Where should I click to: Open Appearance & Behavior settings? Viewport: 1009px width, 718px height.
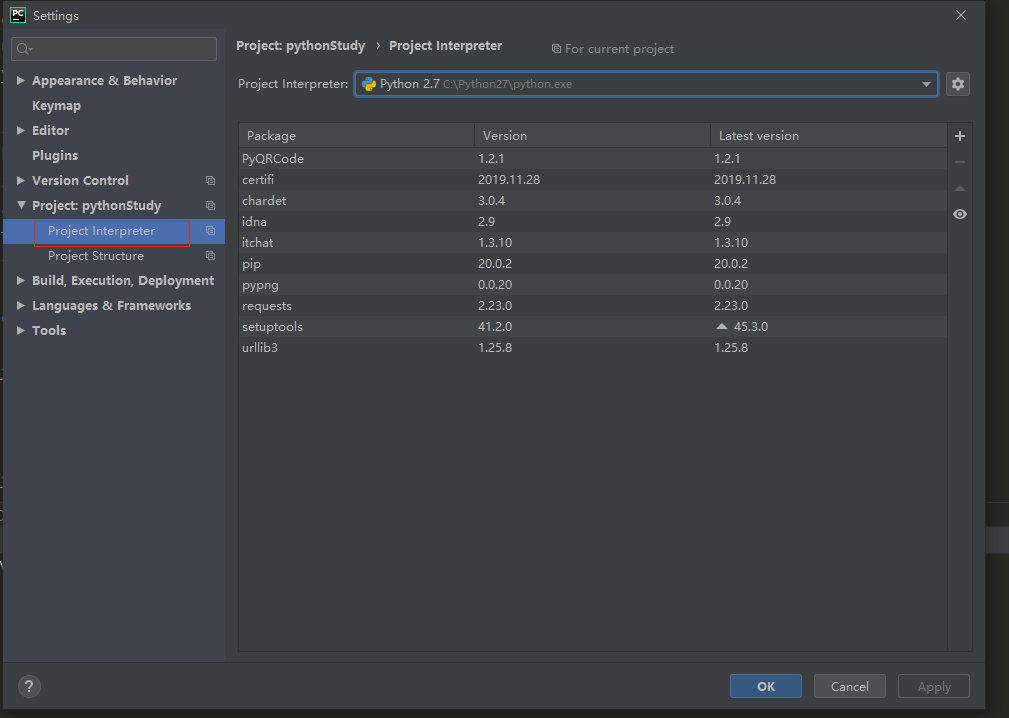[x=104, y=80]
